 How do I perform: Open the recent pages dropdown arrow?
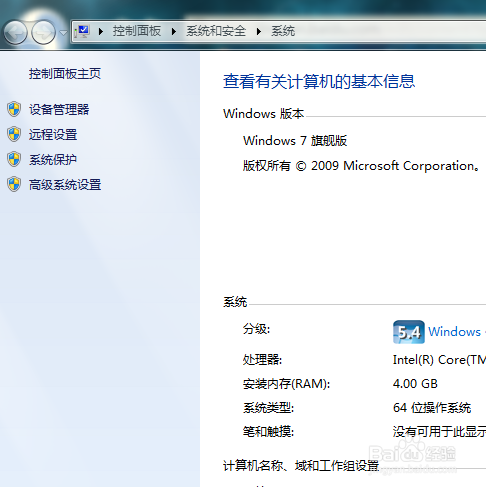(x=63, y=33)
